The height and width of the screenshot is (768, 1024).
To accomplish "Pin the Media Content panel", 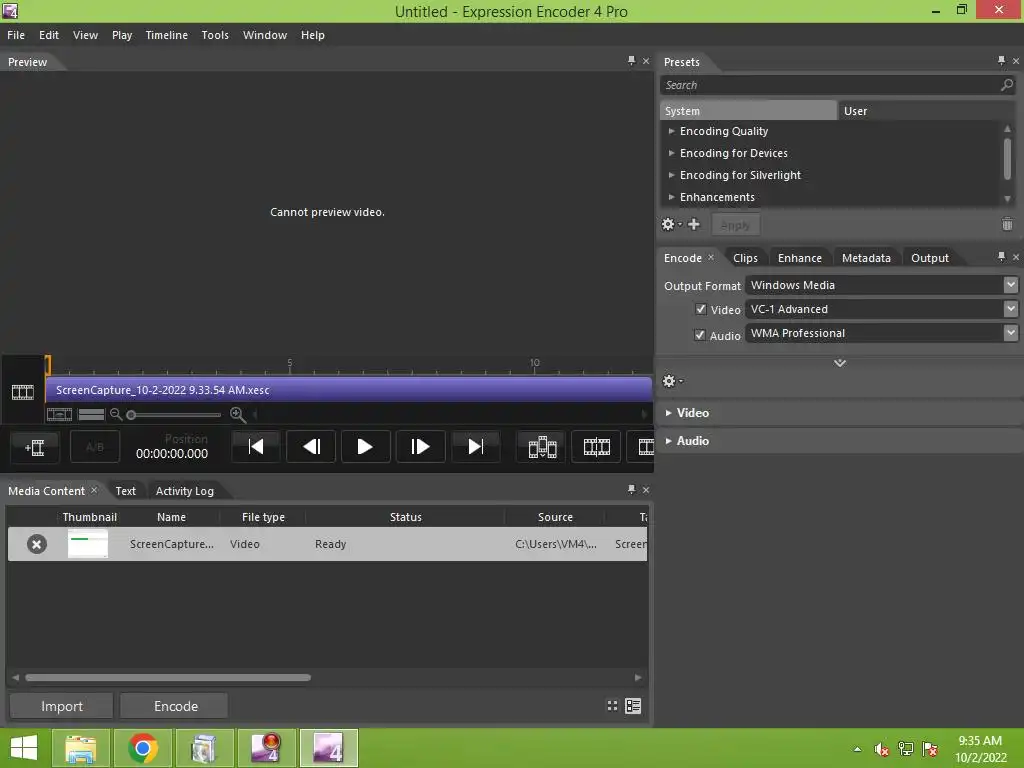I will [631, 489].
